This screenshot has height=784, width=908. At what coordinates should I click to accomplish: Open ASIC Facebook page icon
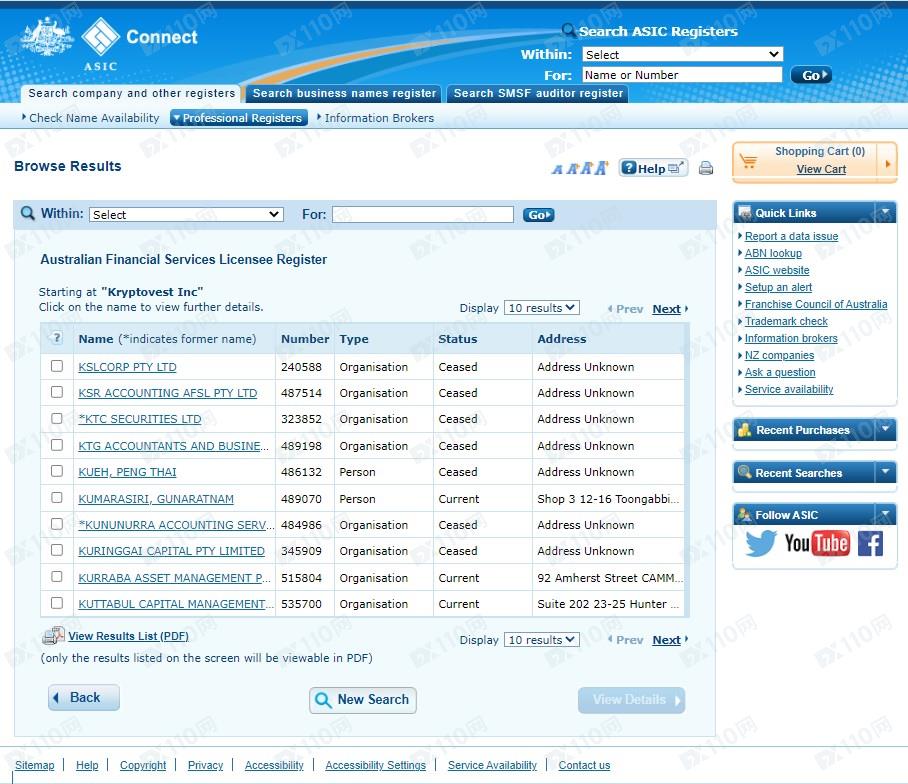click(870, 543)
